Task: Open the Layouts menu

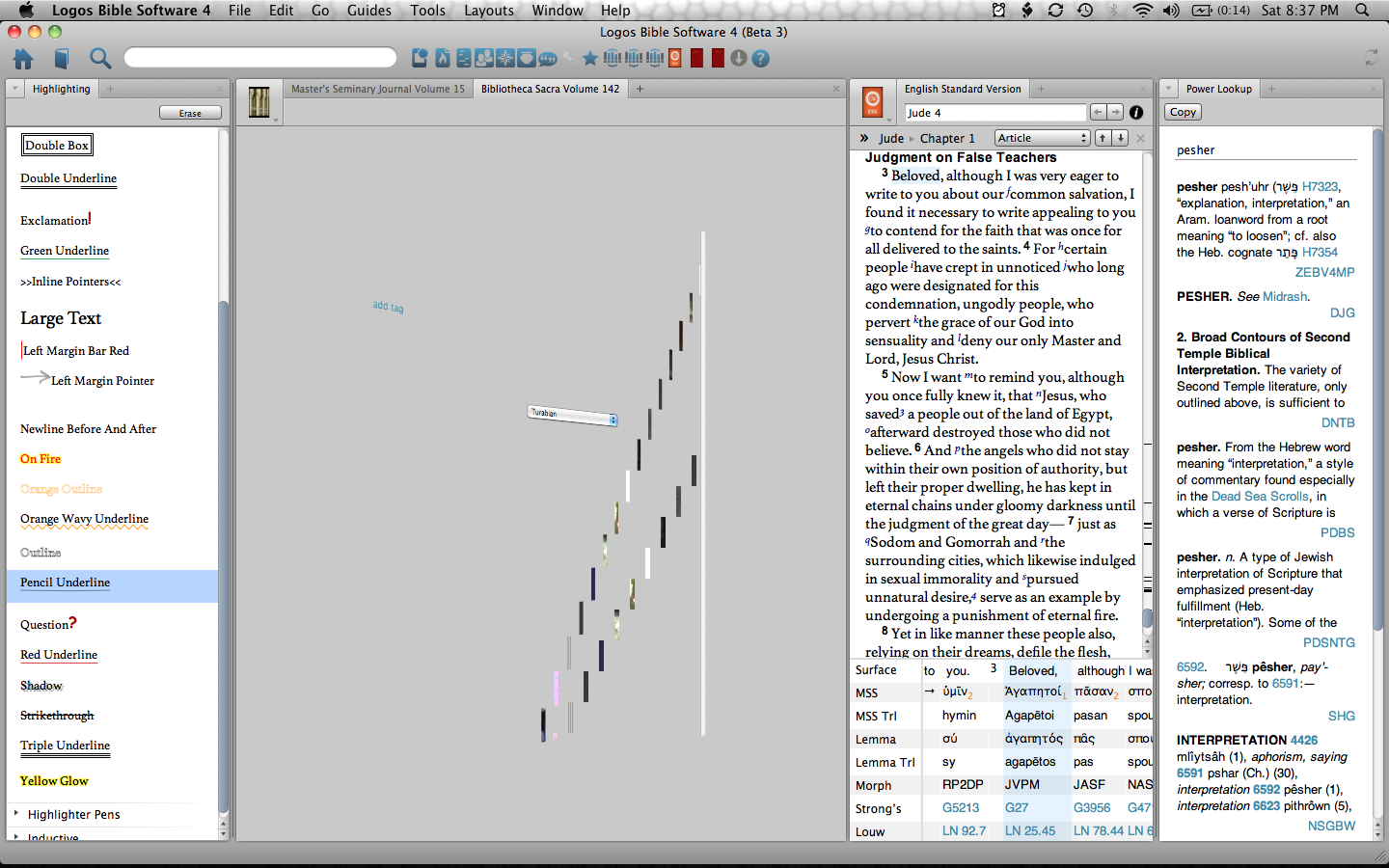Action: click(489, 11)
